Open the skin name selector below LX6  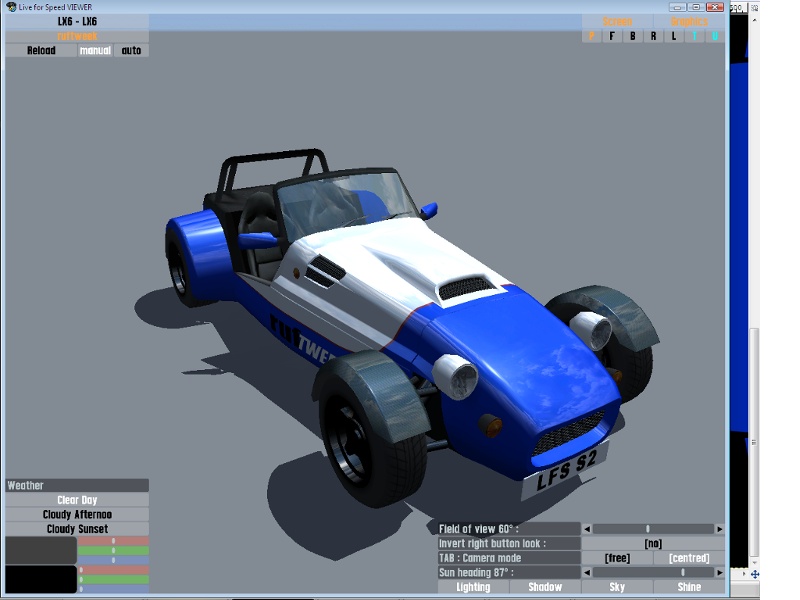77,36
